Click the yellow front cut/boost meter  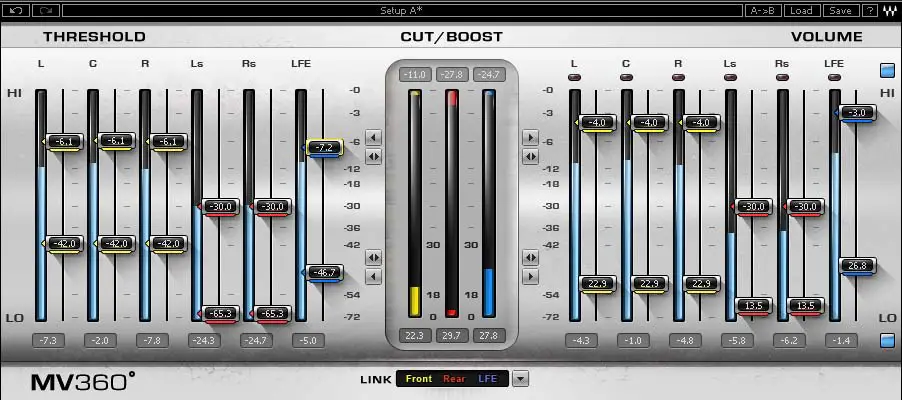[x=414, y=203]
